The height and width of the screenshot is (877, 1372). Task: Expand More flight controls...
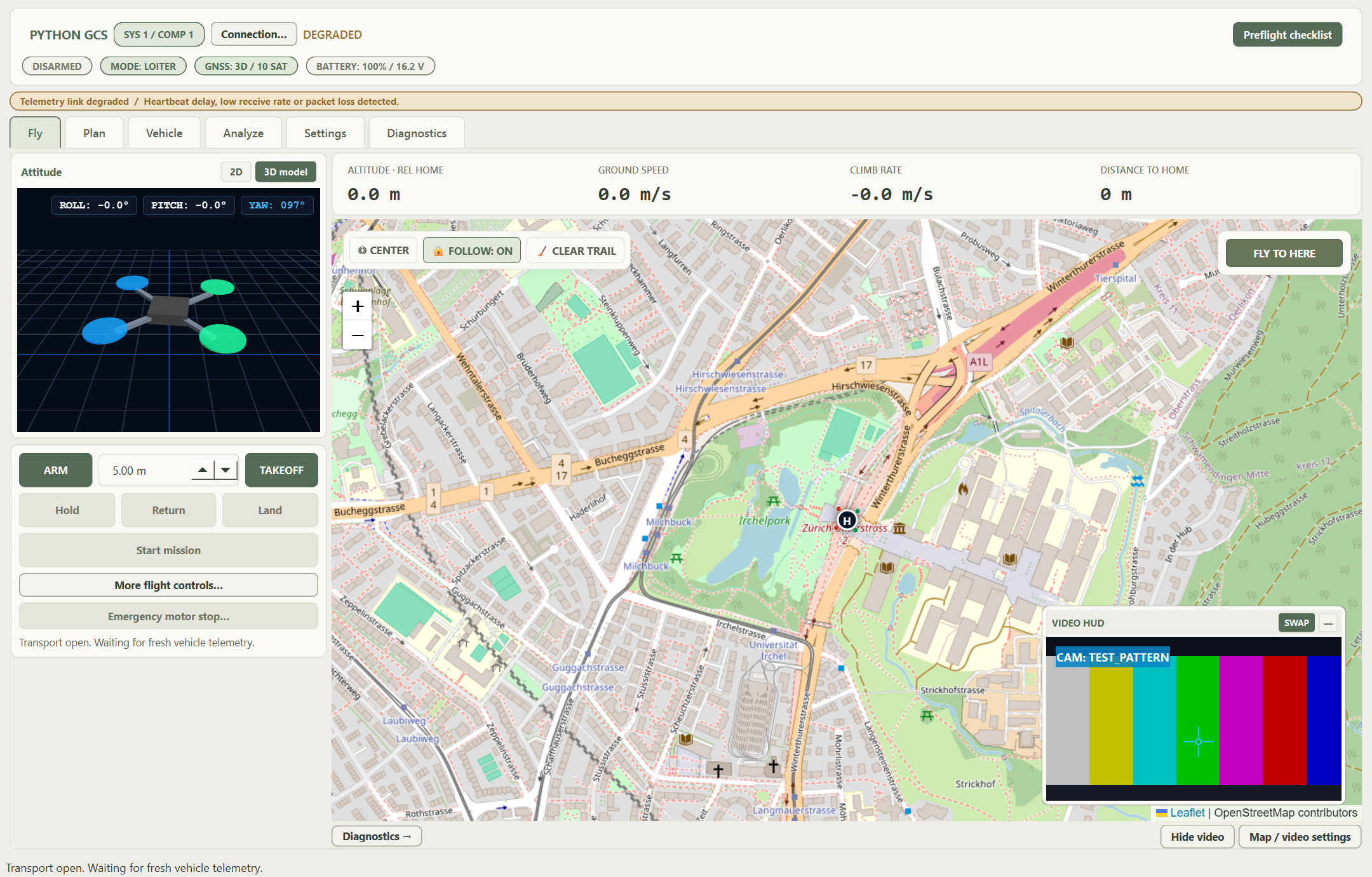(168, 585)
